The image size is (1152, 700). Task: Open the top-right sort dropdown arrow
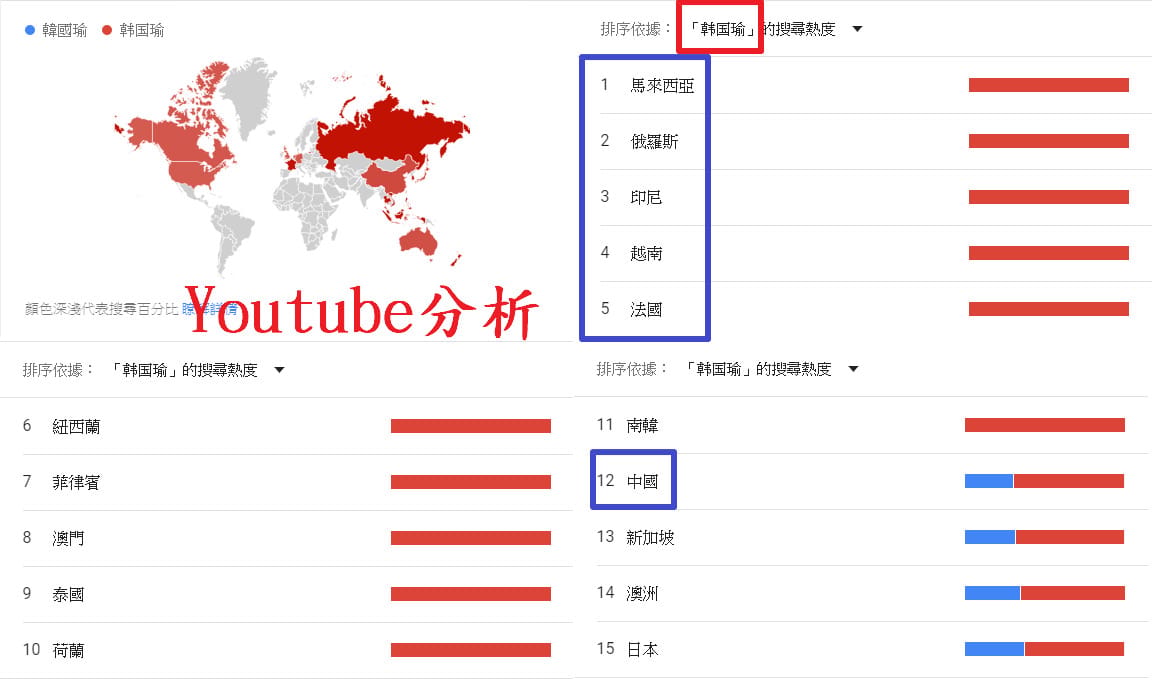tap(857, 29)
